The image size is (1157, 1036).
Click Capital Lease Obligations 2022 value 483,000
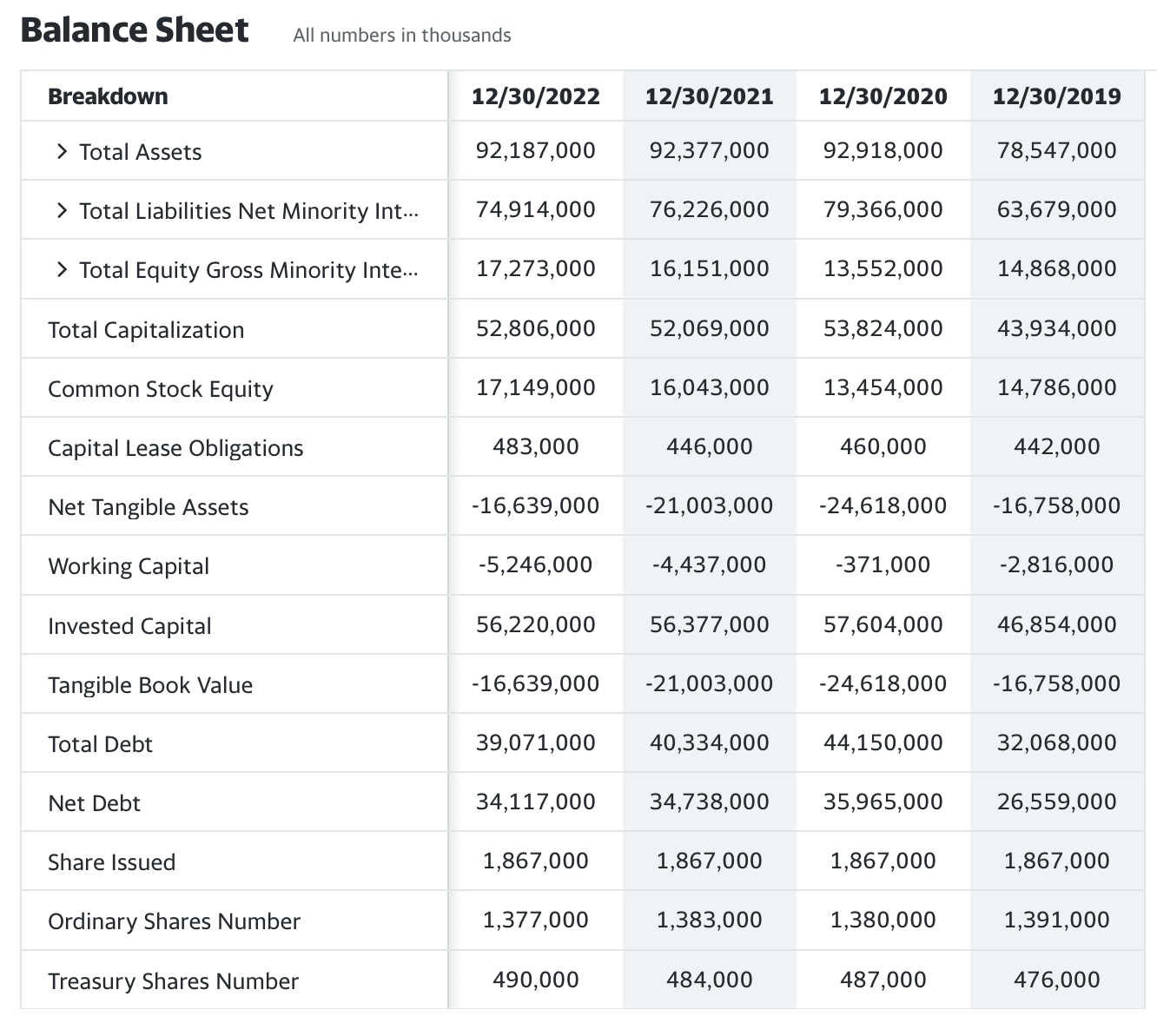536,446
